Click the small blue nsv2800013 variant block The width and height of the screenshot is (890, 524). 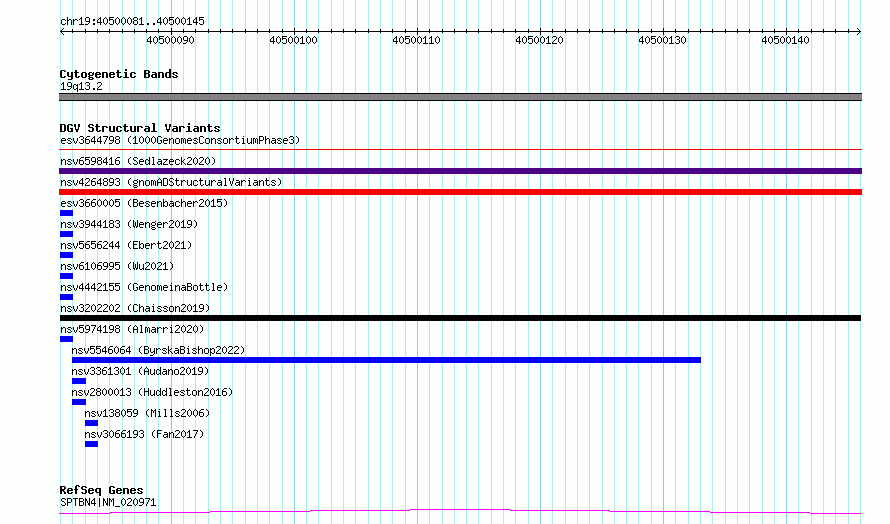click(x=79, y=402)
